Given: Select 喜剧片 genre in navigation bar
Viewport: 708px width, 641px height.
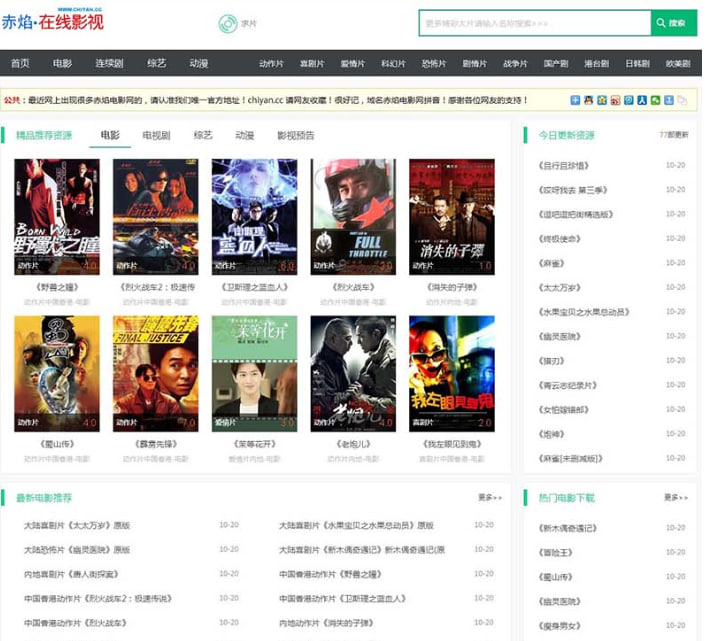Looking at the screenshot, I should [312, 64].
